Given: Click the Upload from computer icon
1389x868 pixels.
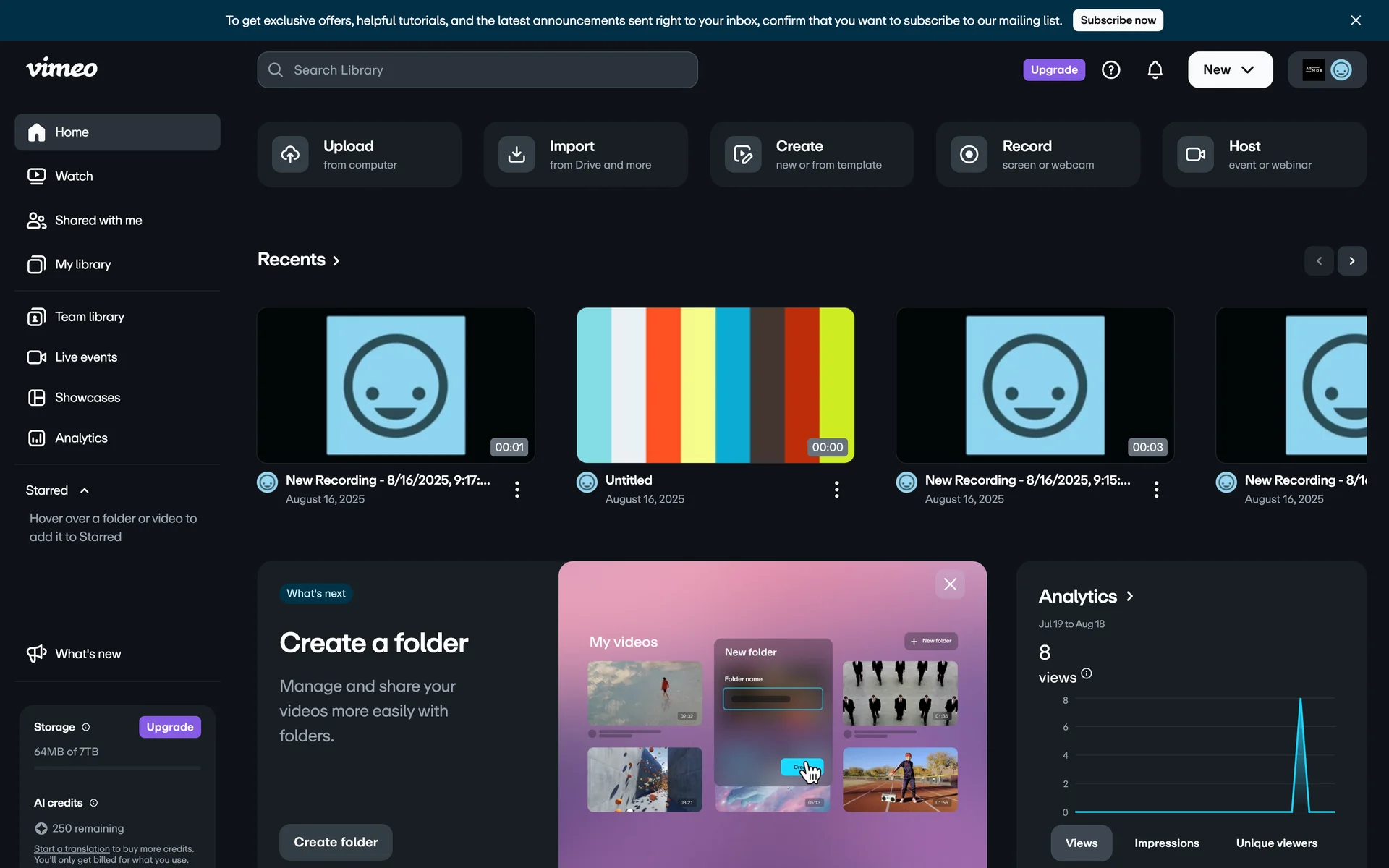Looking at the screenshot, I should click(x=290, y=154).
